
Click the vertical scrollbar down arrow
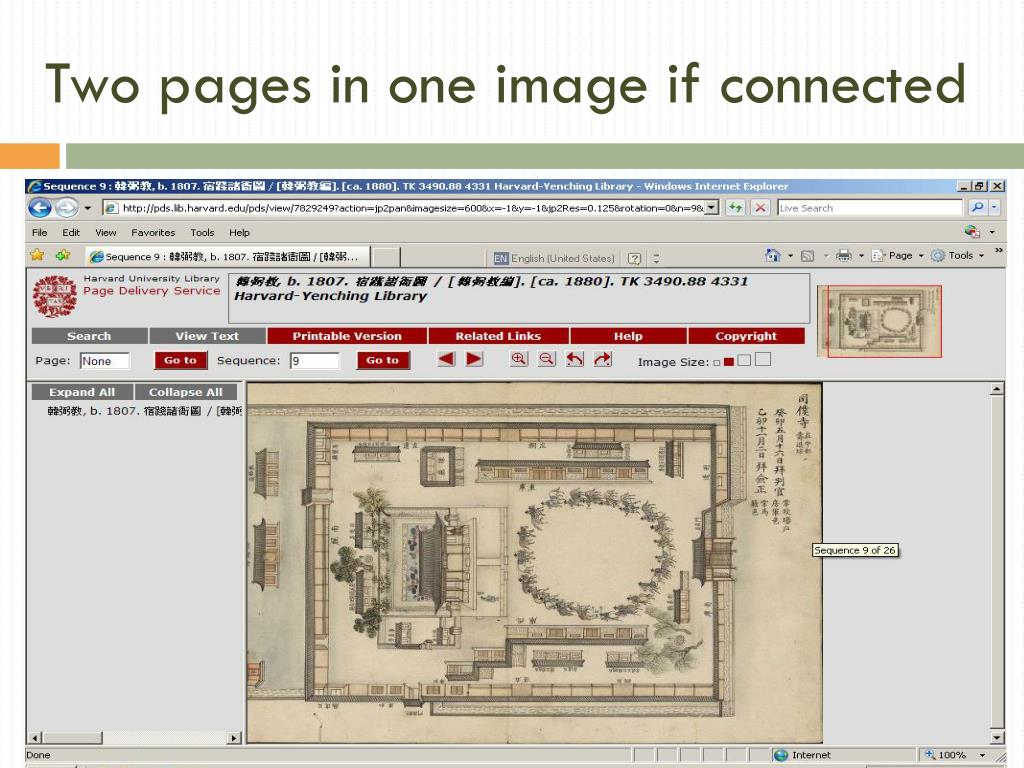click(997, 737)
